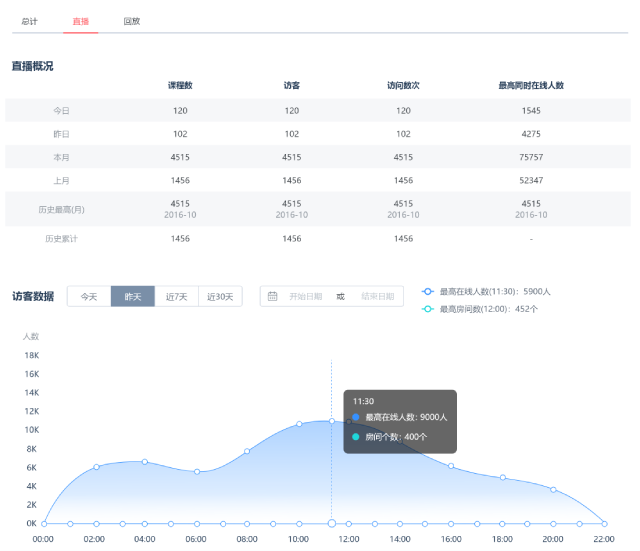Click the chart data point at 04:00
This screenshot has width=640, height=551.
145,462
